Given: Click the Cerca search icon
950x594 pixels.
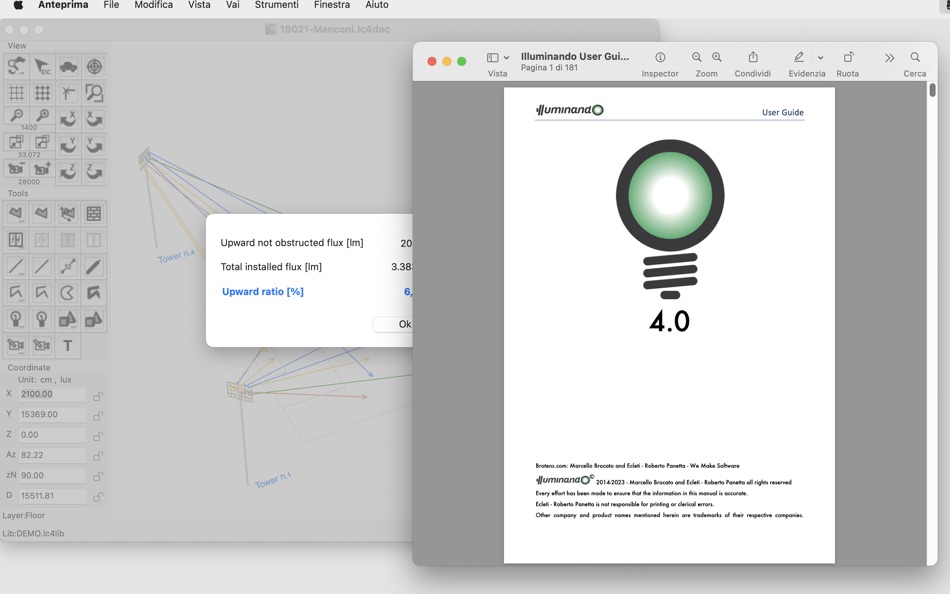Looking at the screenshot, I should pos(915,57).
